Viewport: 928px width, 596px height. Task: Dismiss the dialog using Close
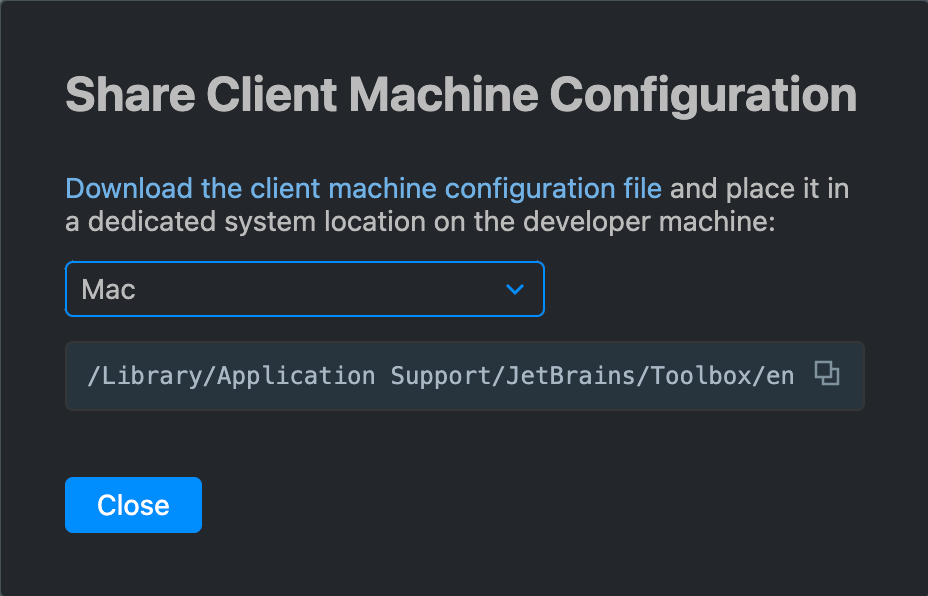point(133,505)
